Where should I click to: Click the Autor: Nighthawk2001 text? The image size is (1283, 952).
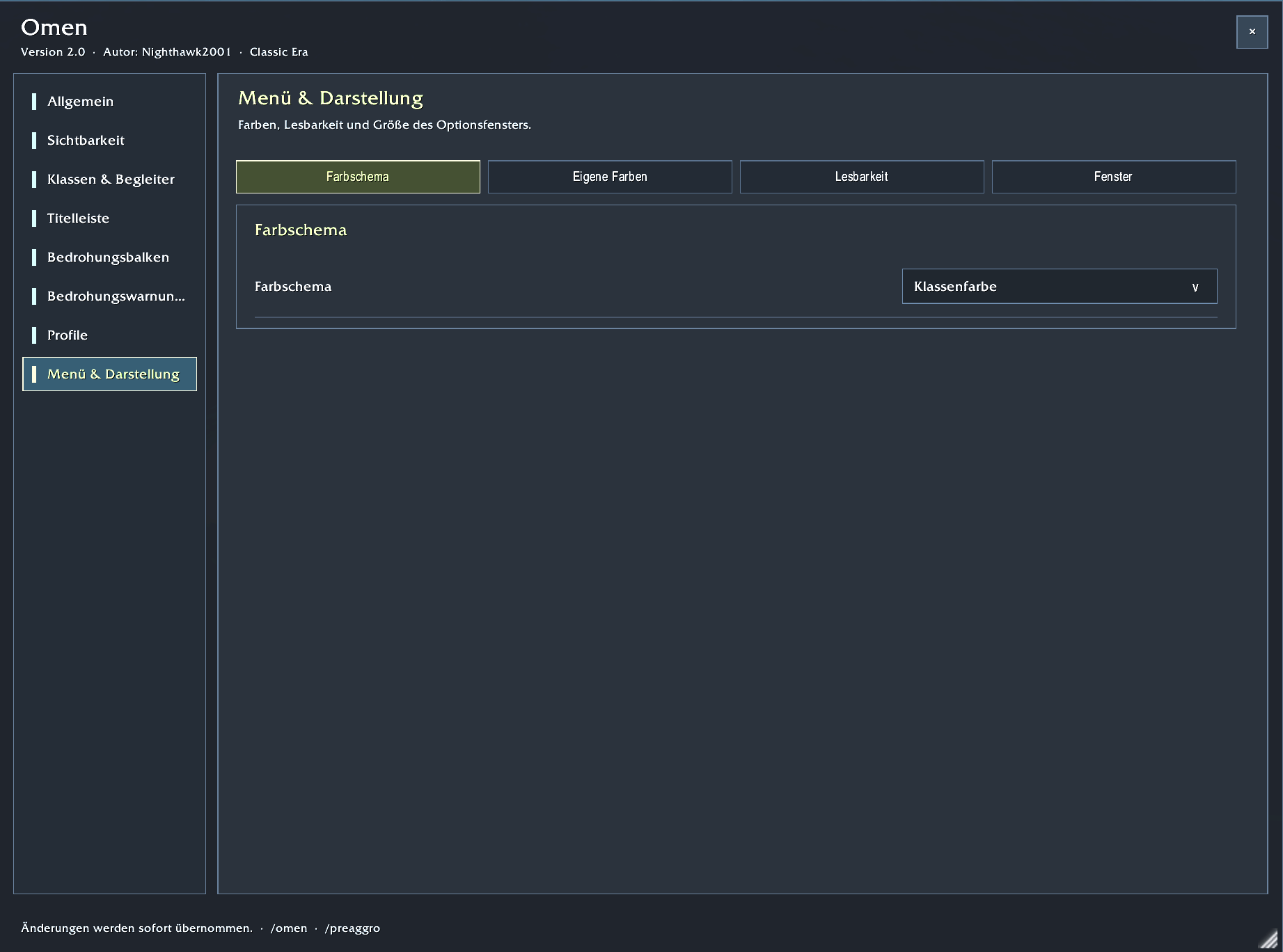[x=167, y=52]
